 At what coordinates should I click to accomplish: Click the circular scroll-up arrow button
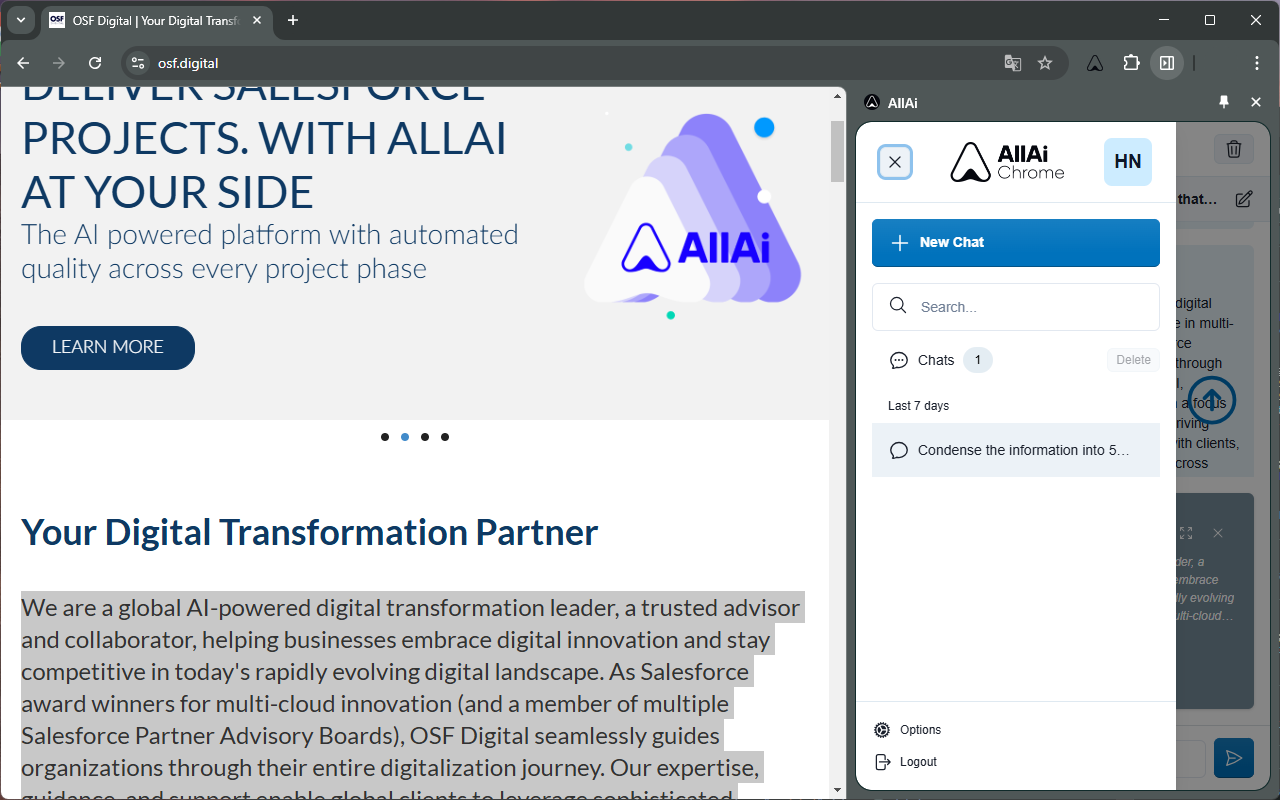coord(1212,401)
